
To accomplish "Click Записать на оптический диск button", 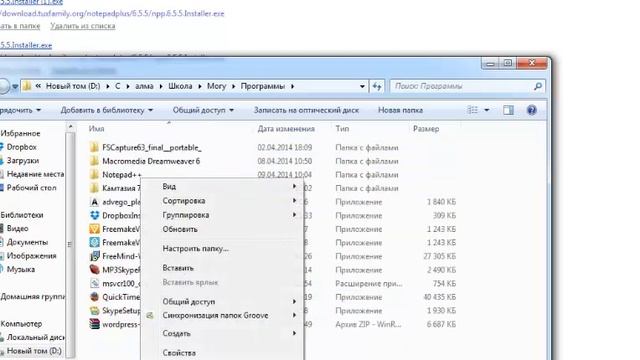I will click(x=306, y=110).
